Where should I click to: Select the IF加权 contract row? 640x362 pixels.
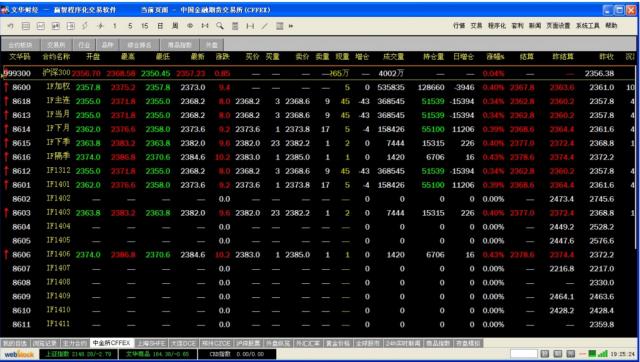tap(318, 87)
